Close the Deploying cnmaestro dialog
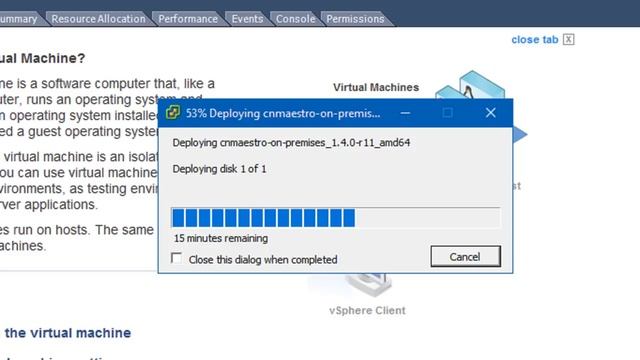Viewport: 640px width, 360px height. pos(491,113)
